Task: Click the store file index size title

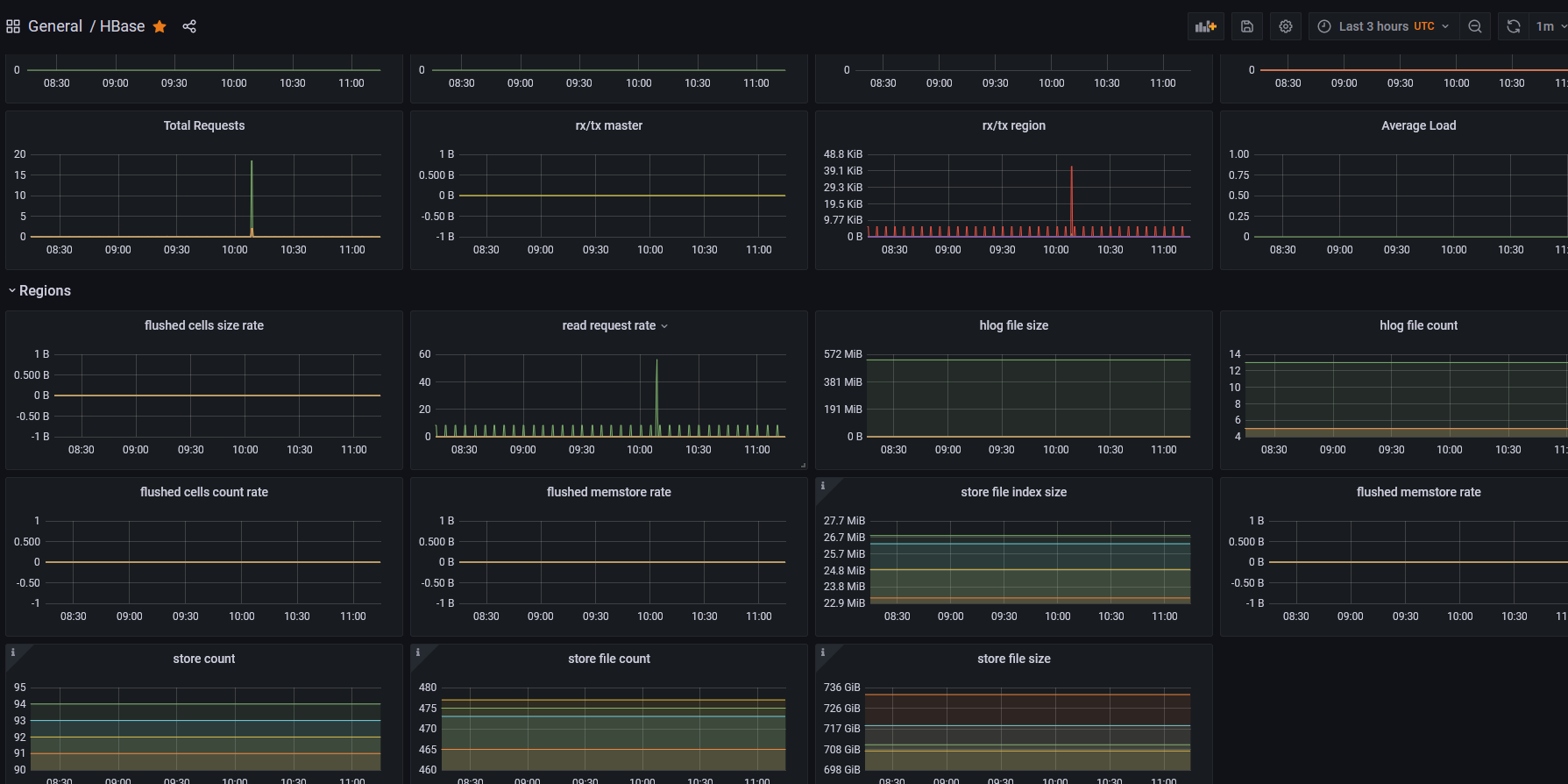Action: click(1014, 492)
